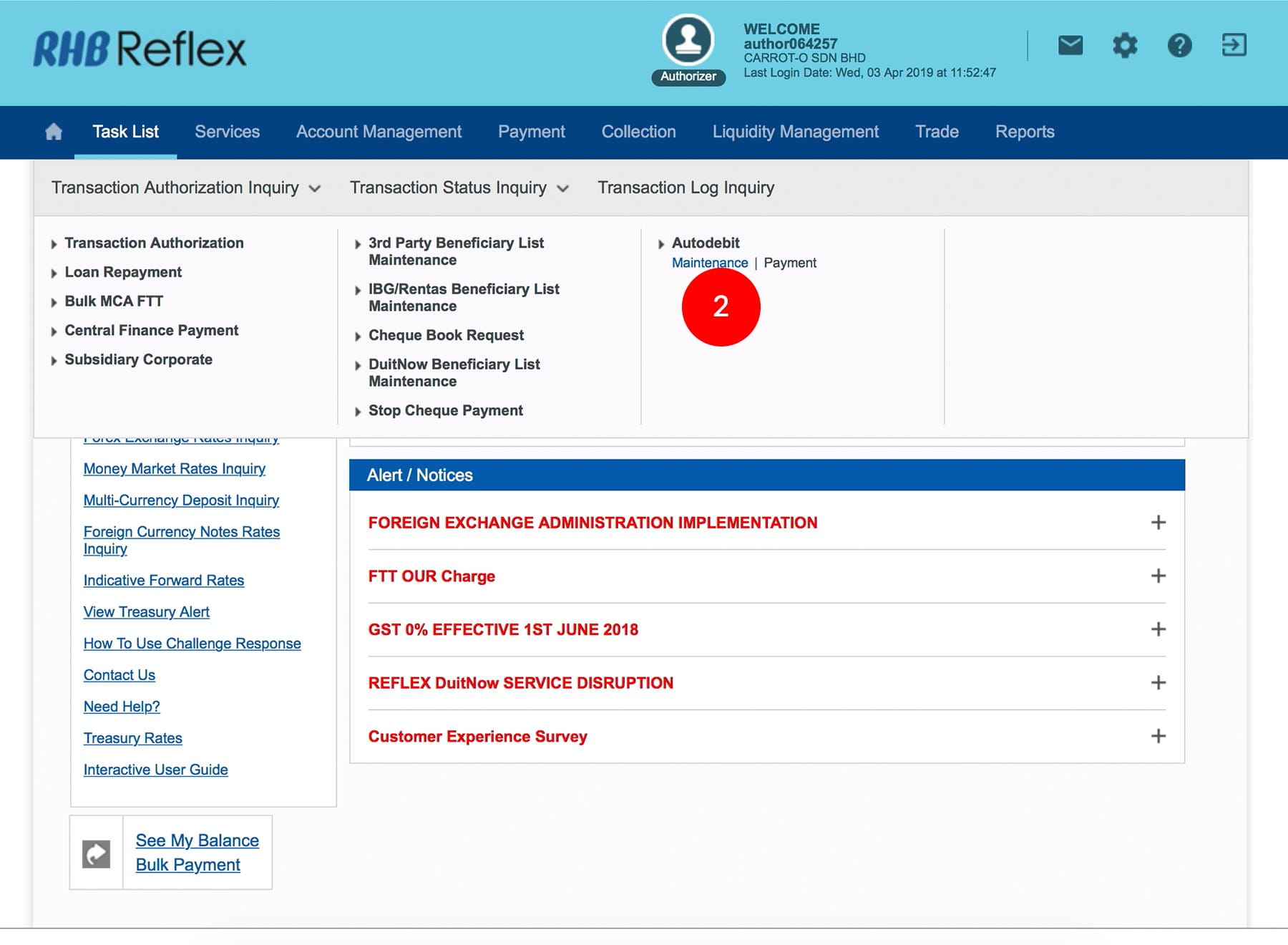Click Autodebit Maintenance link
The height and width of the screenshot is (945, 1288).
pyautogui.click(x=709, y=263)
